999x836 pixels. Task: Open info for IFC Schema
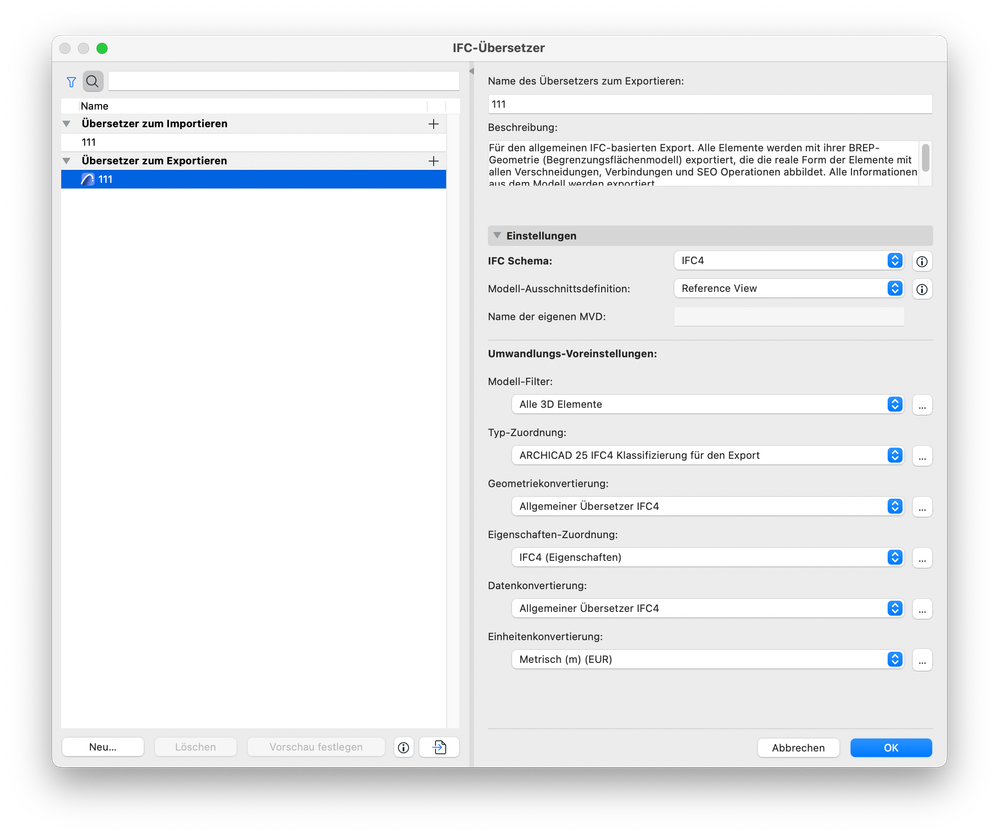(x=922, y=261)
